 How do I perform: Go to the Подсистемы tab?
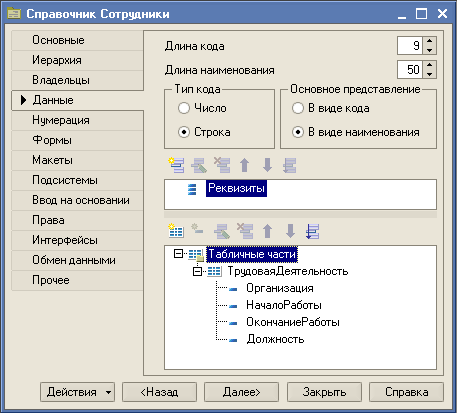tap(77, 180)
